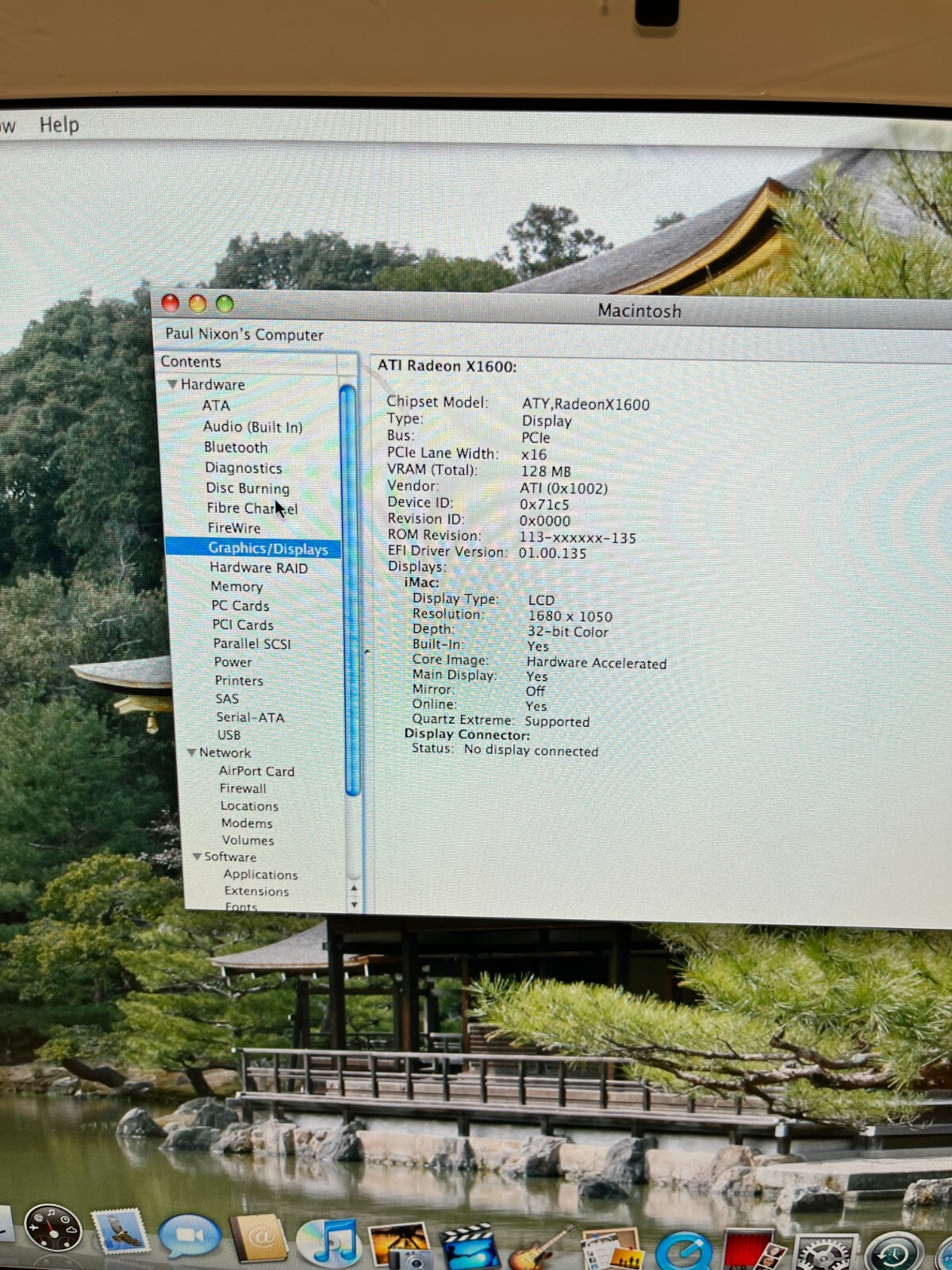Select USB under Hardware
952x1270 pixels.
[228, 735]
